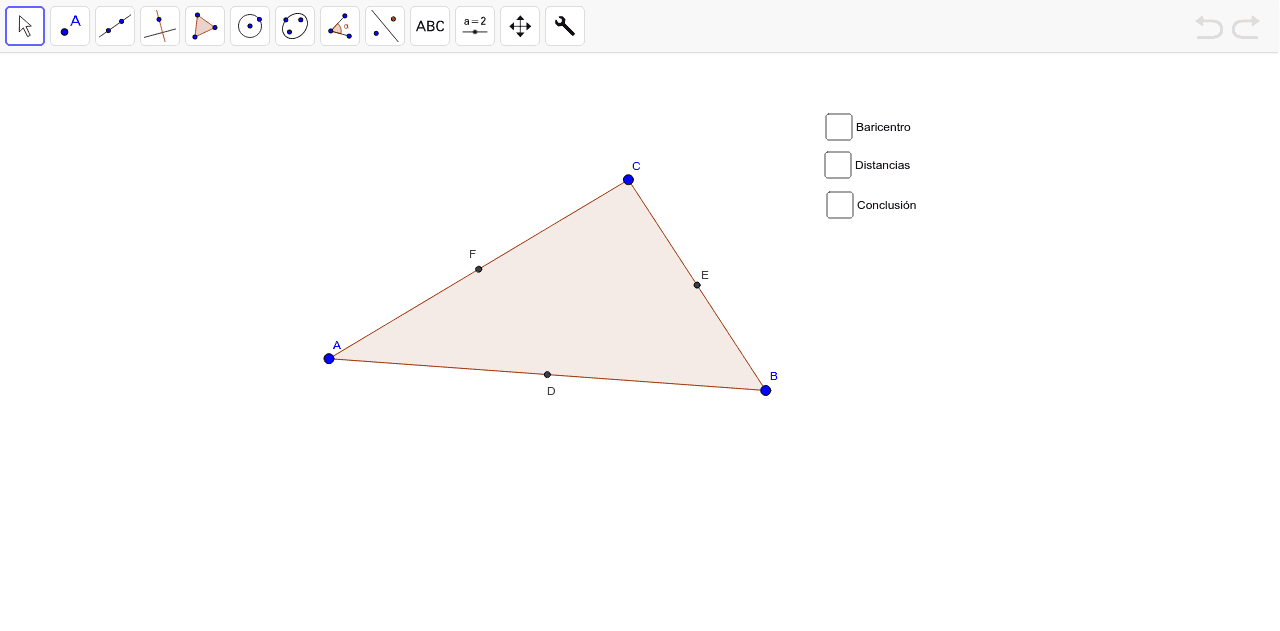Click midpoint F on side AC
The image size is (1280, 631).
(x=479, y=269)
